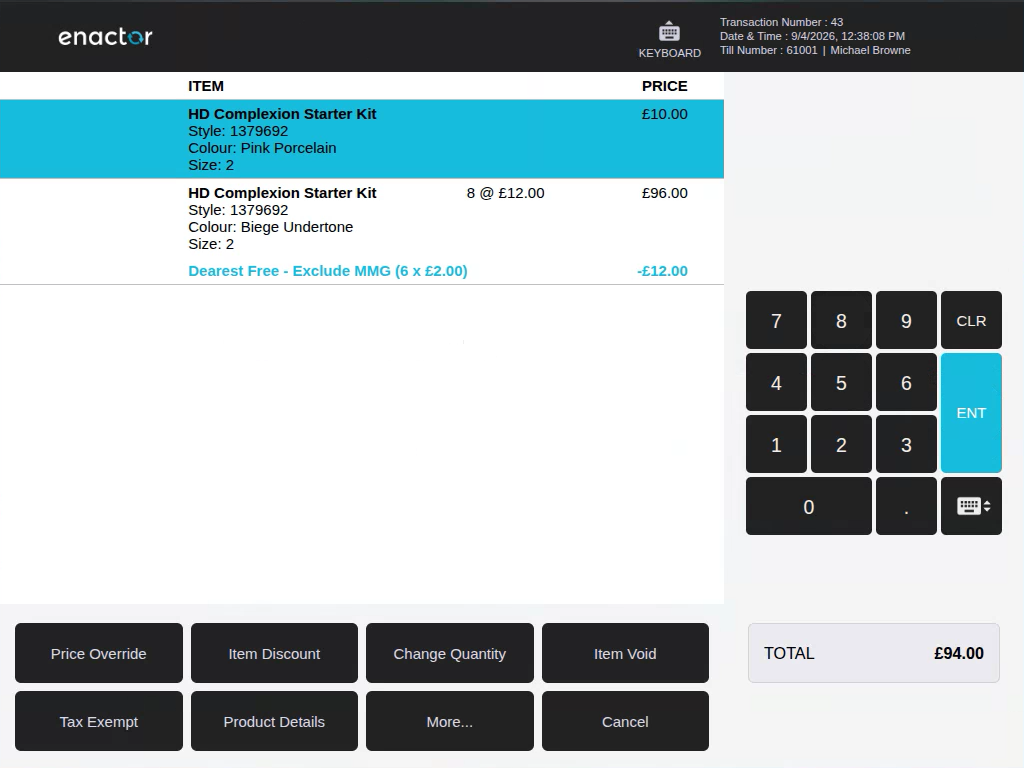Click Transaction Number : 43 text
This screenshot has width=1024, height=768.
[x=781, y=22]
